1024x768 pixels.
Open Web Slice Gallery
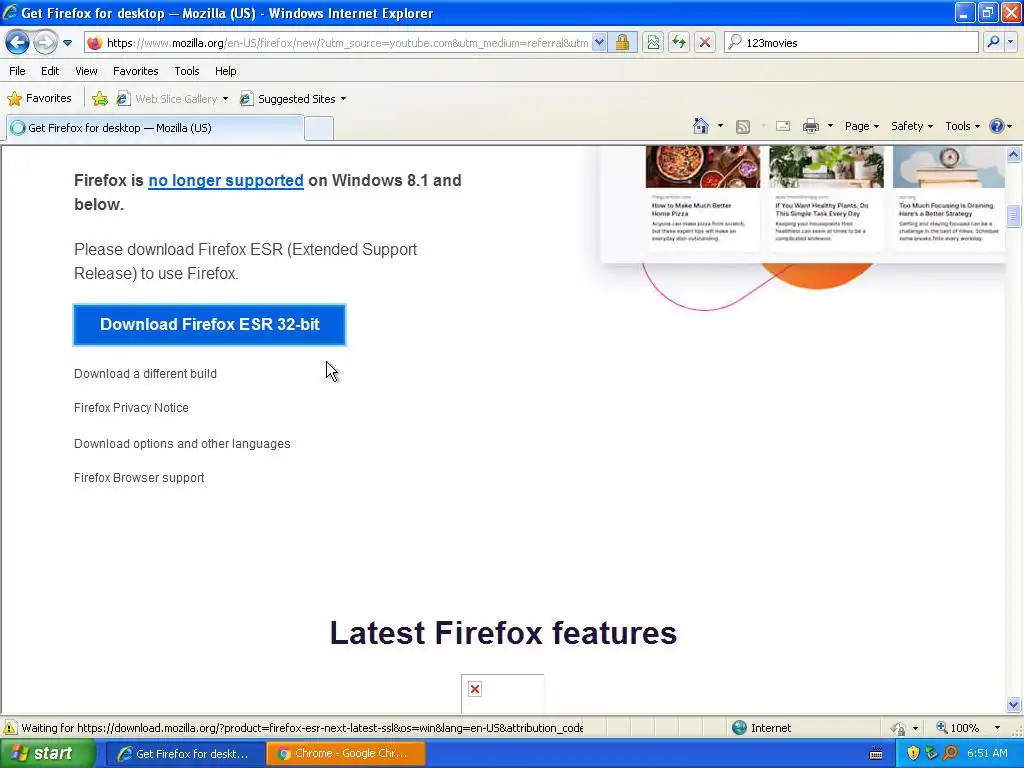172,99
